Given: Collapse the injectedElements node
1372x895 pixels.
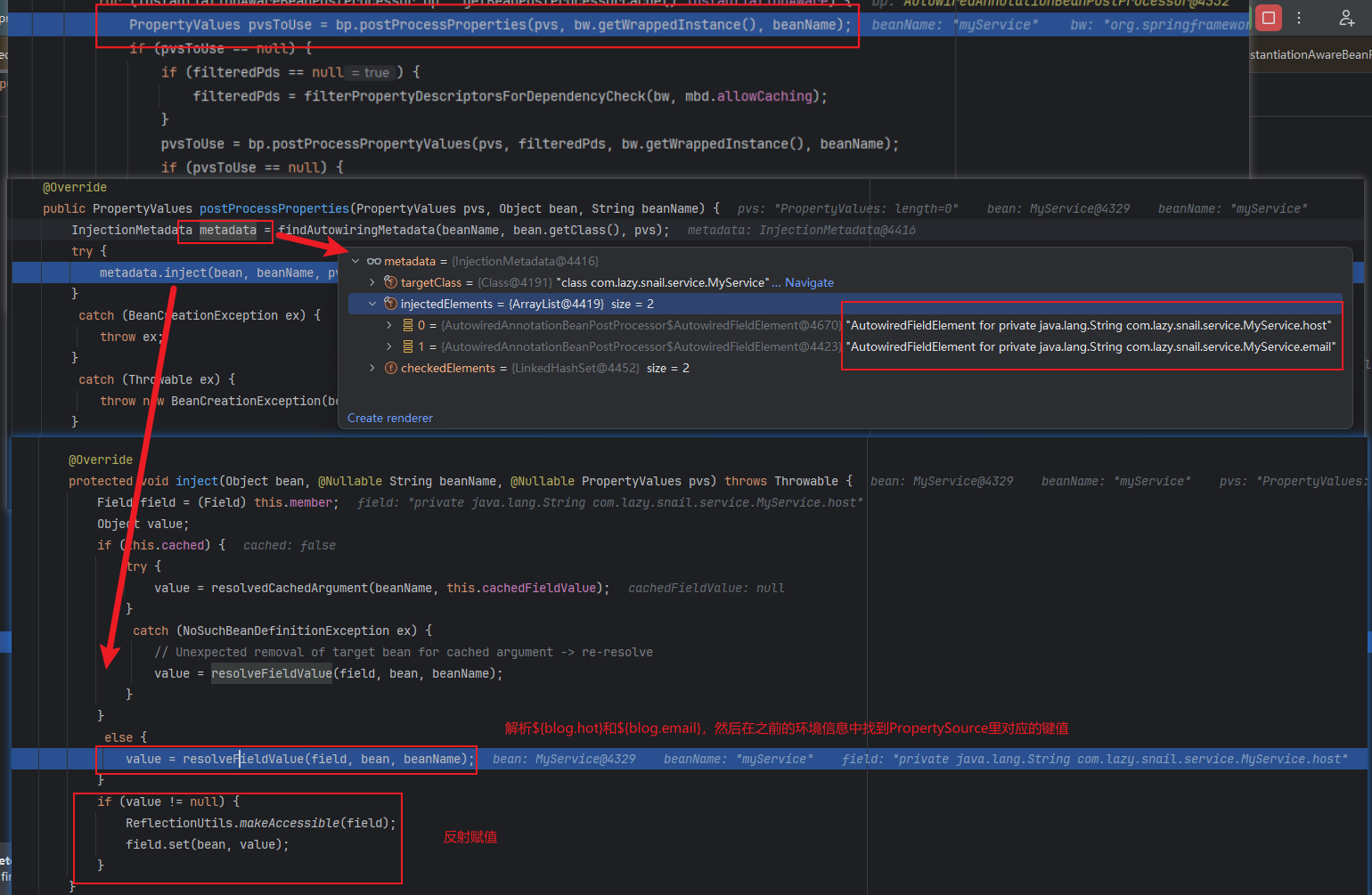Looking at the screenshot, I should point(372,304).
